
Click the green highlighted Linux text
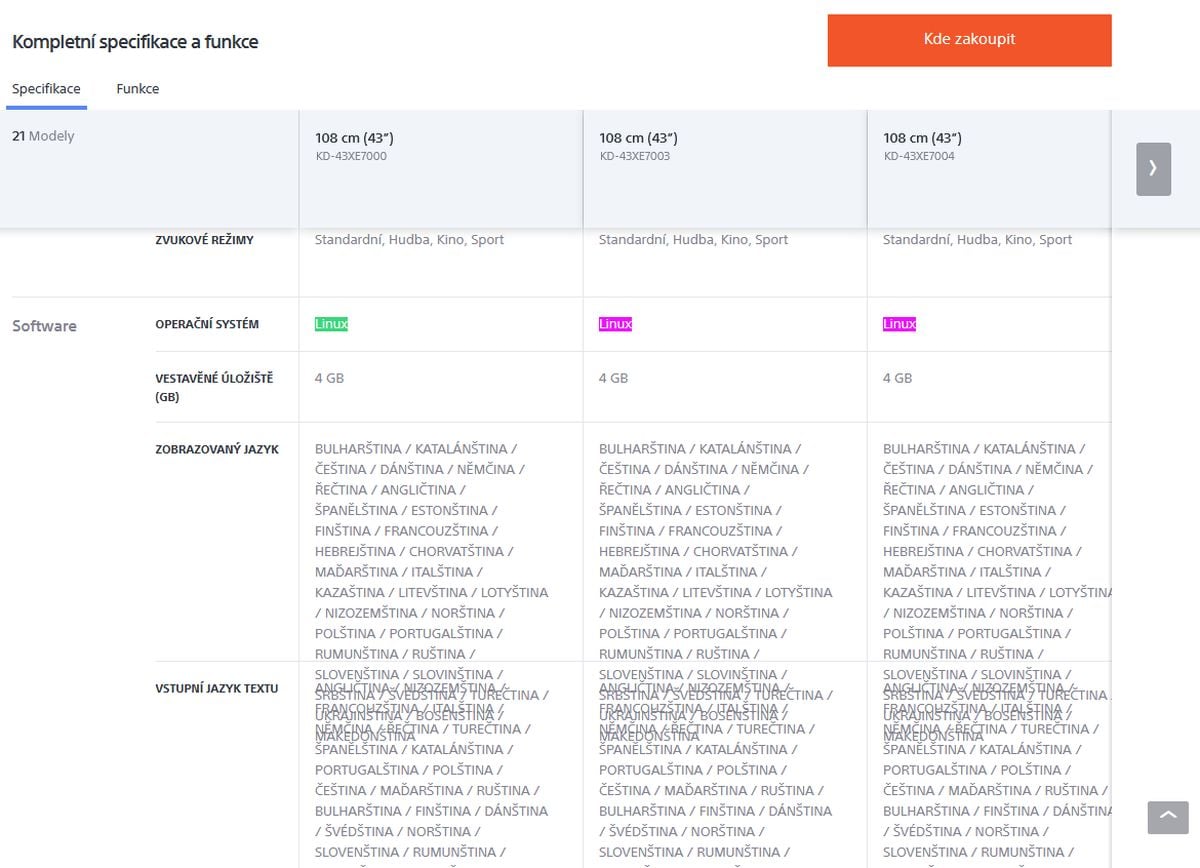click(x=331, y=324)
